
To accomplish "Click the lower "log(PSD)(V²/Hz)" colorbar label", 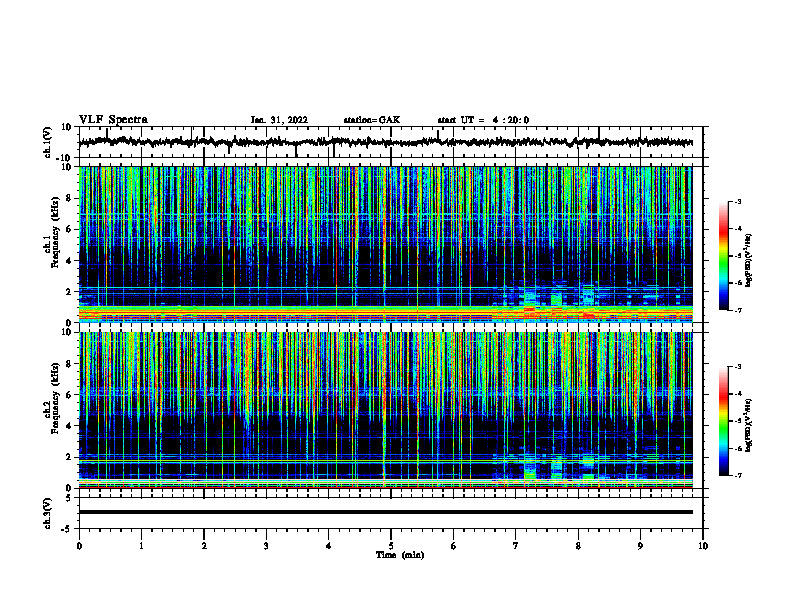I will tap(749, 426).
